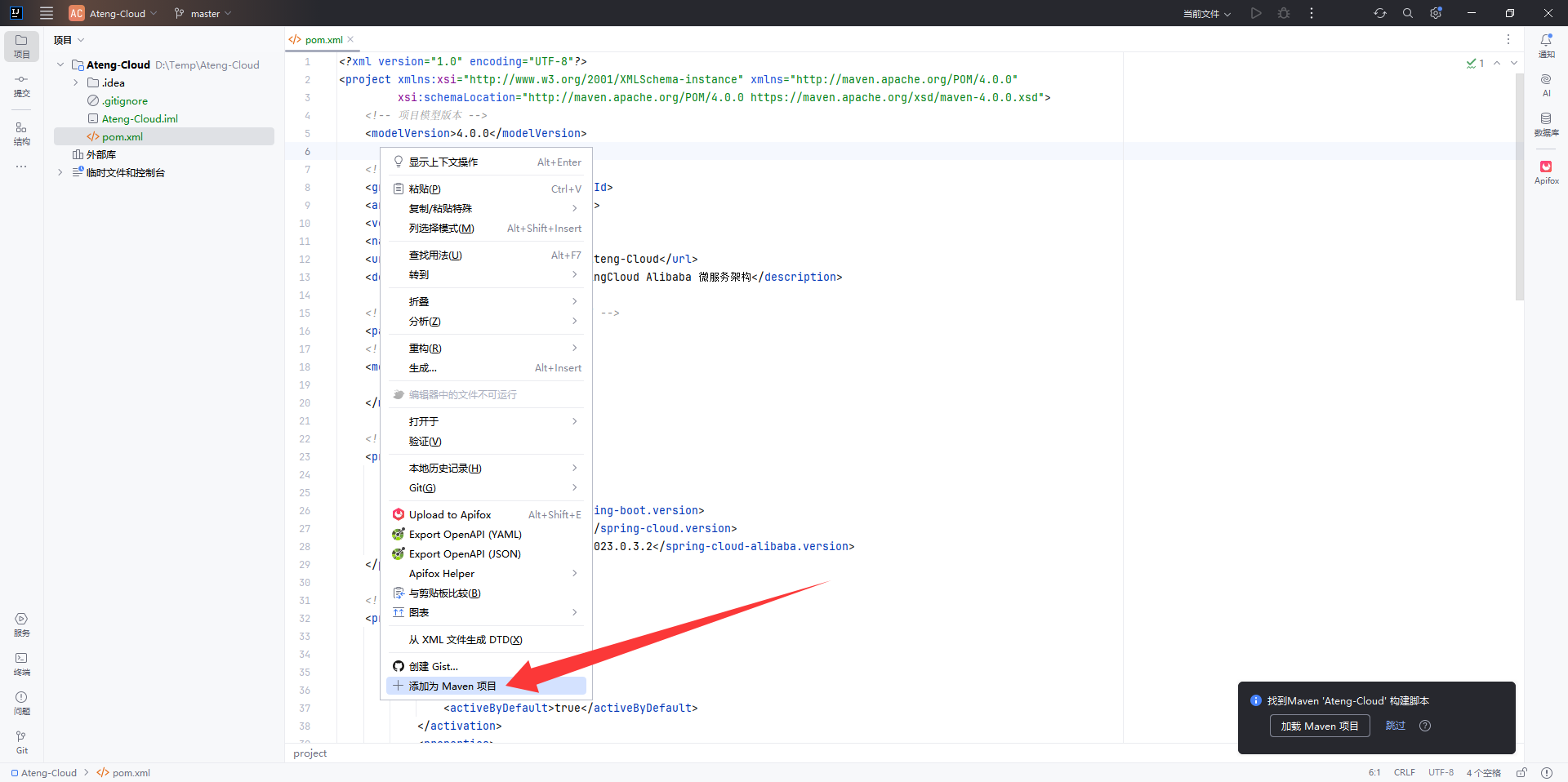Select 添加为 Maven 项目 menu entry
The height and width of the screenshot is (782, 1568).
coord(452,686)
